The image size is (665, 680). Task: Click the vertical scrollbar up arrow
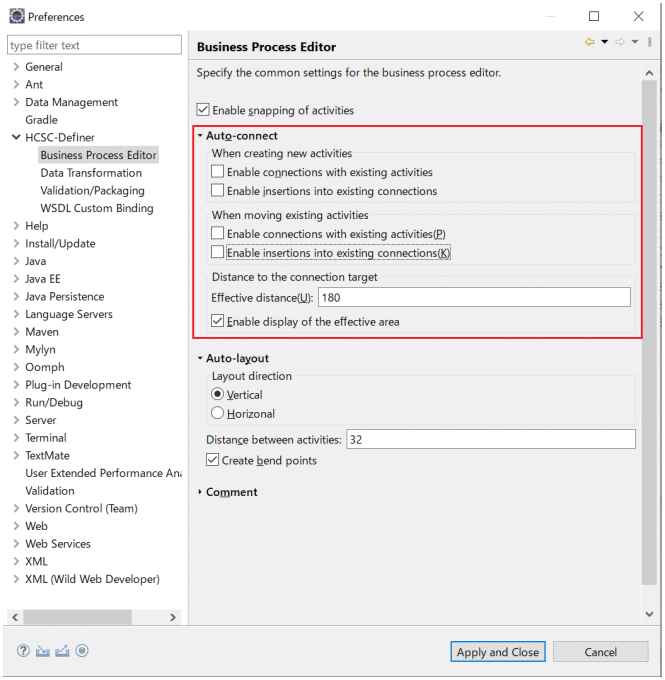(649, 73)
